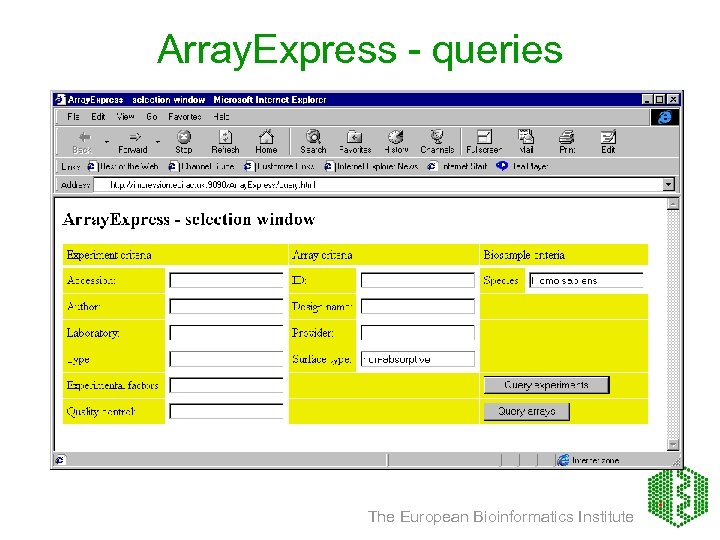Reload the page with Refresh
Image resolution: width=720 pixels, height=540 pixels.
click(x=225, y=142)
